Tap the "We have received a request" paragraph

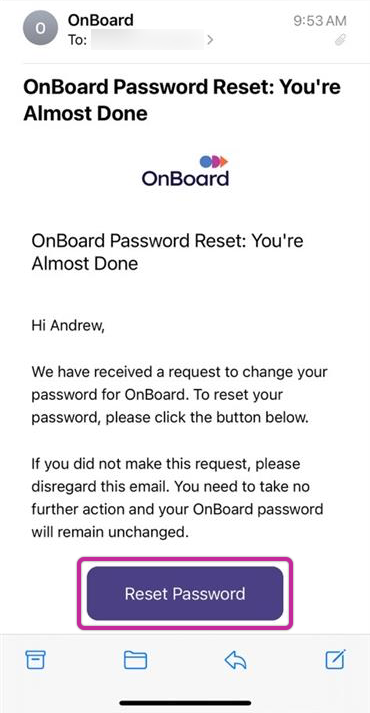(x=180, y=395)
